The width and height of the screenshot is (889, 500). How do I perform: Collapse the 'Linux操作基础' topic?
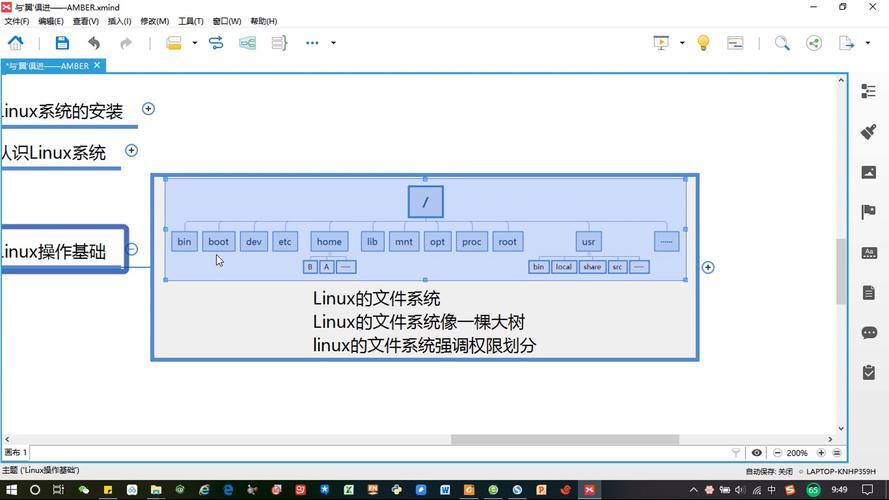132,249
